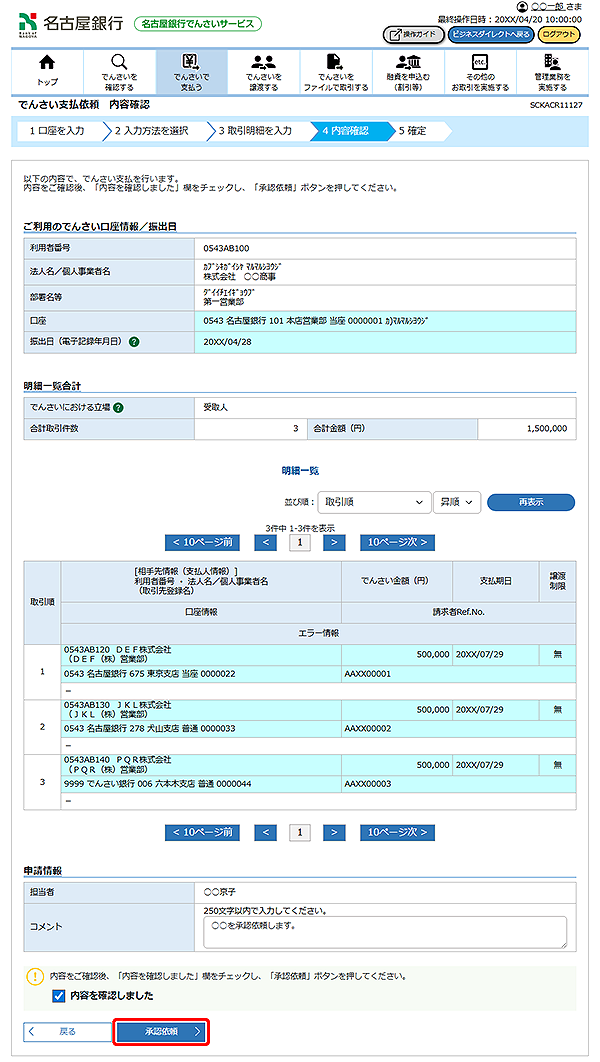Toggle the 内容を確認しました checkbox
The height and width of the screenshot is (1062, 600).
pyautogui.click(x=58, y=996)
